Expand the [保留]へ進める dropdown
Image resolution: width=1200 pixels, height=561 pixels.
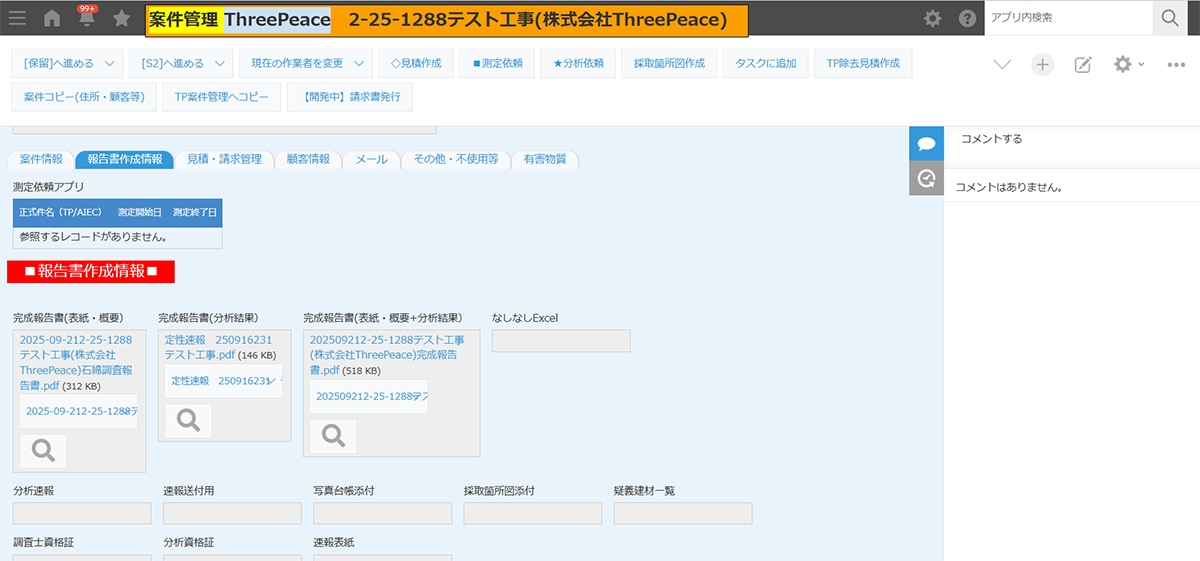[x=68, y=63]
